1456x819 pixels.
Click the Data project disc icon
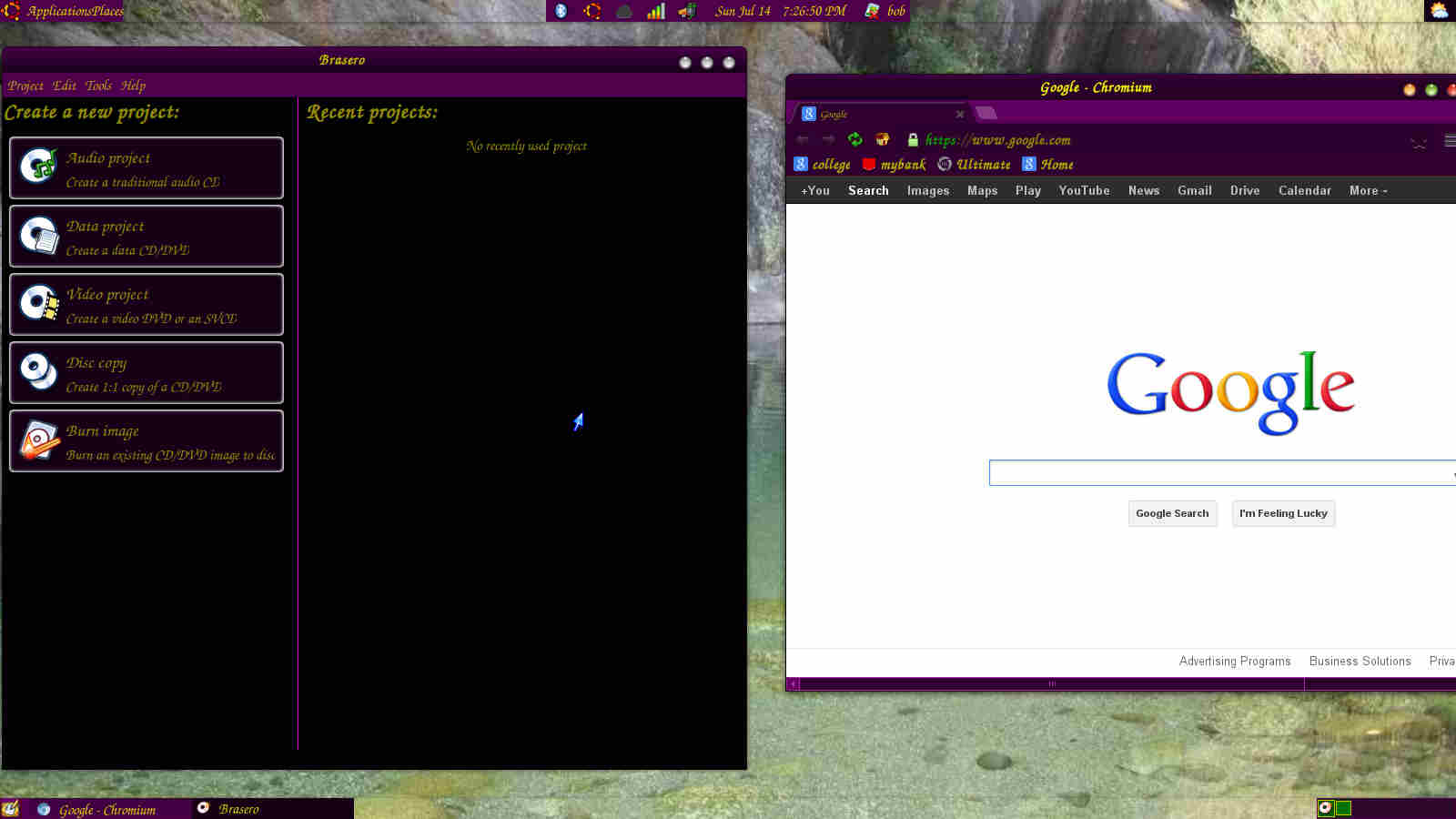tap(39, 236)
